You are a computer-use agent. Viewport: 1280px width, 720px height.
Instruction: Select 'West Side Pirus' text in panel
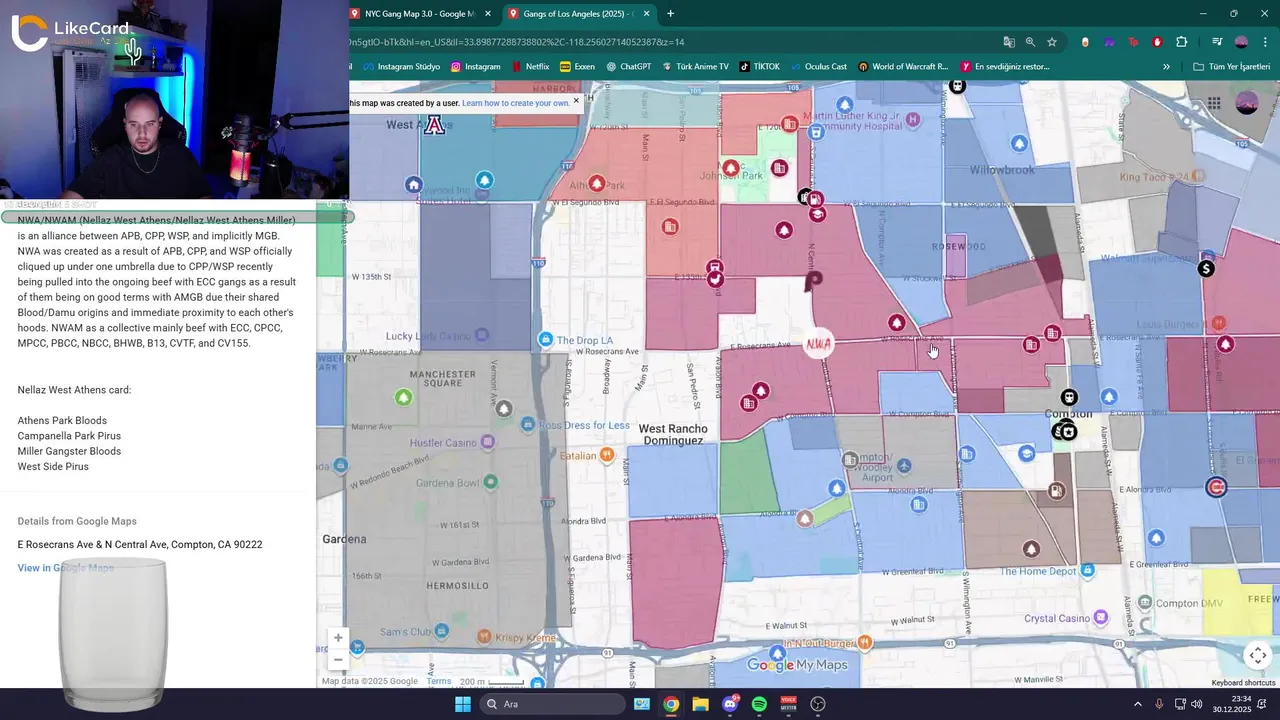click(53, 467)
